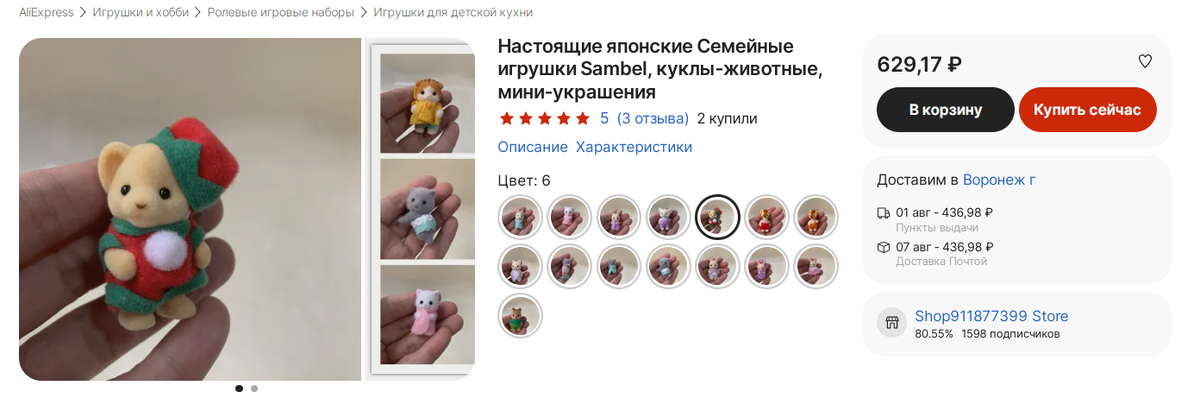Click Купить сейчас button
Viewport: 1200px width, 411px height.
tap(1088, 110)
